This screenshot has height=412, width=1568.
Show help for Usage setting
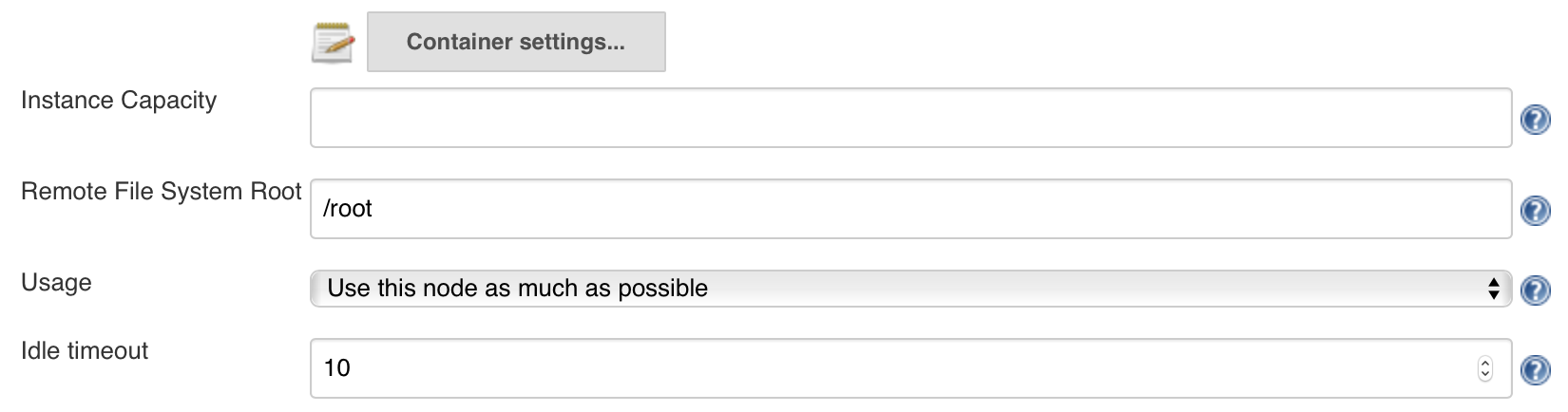(x=1536, y=290)
